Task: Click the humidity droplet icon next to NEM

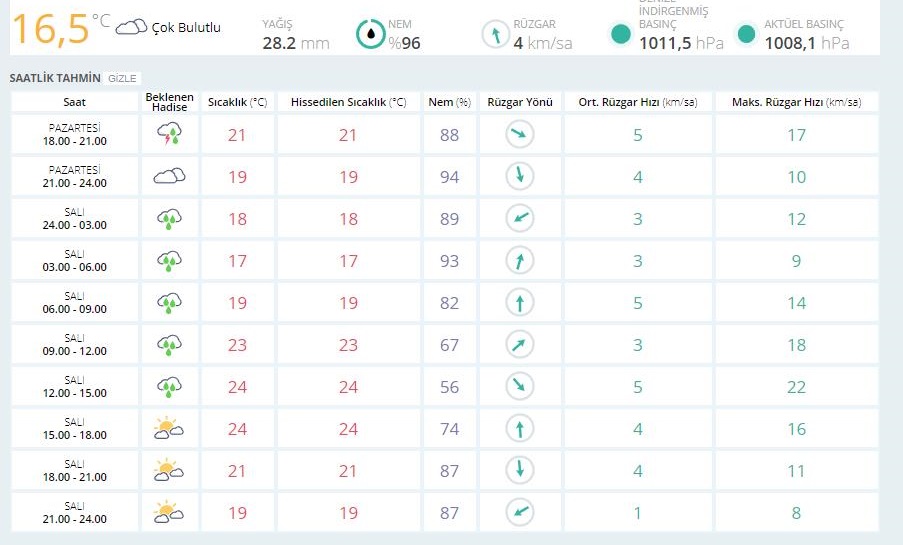Action: pos(371,35)
